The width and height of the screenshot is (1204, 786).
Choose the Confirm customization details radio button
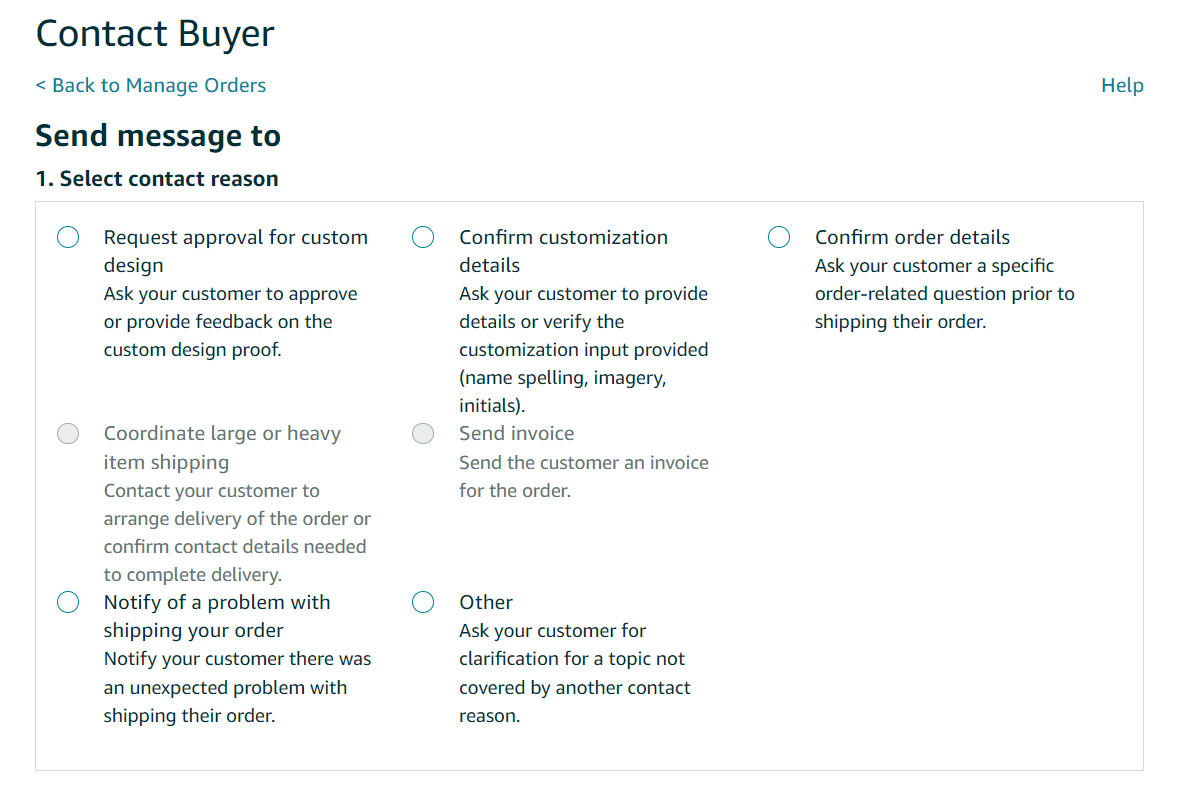click(423, 237)
